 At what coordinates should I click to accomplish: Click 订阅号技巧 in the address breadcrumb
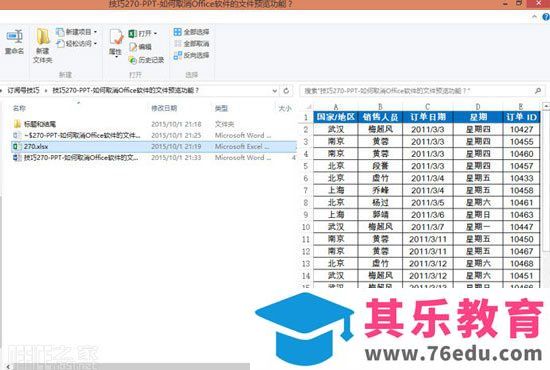point(24,90)
